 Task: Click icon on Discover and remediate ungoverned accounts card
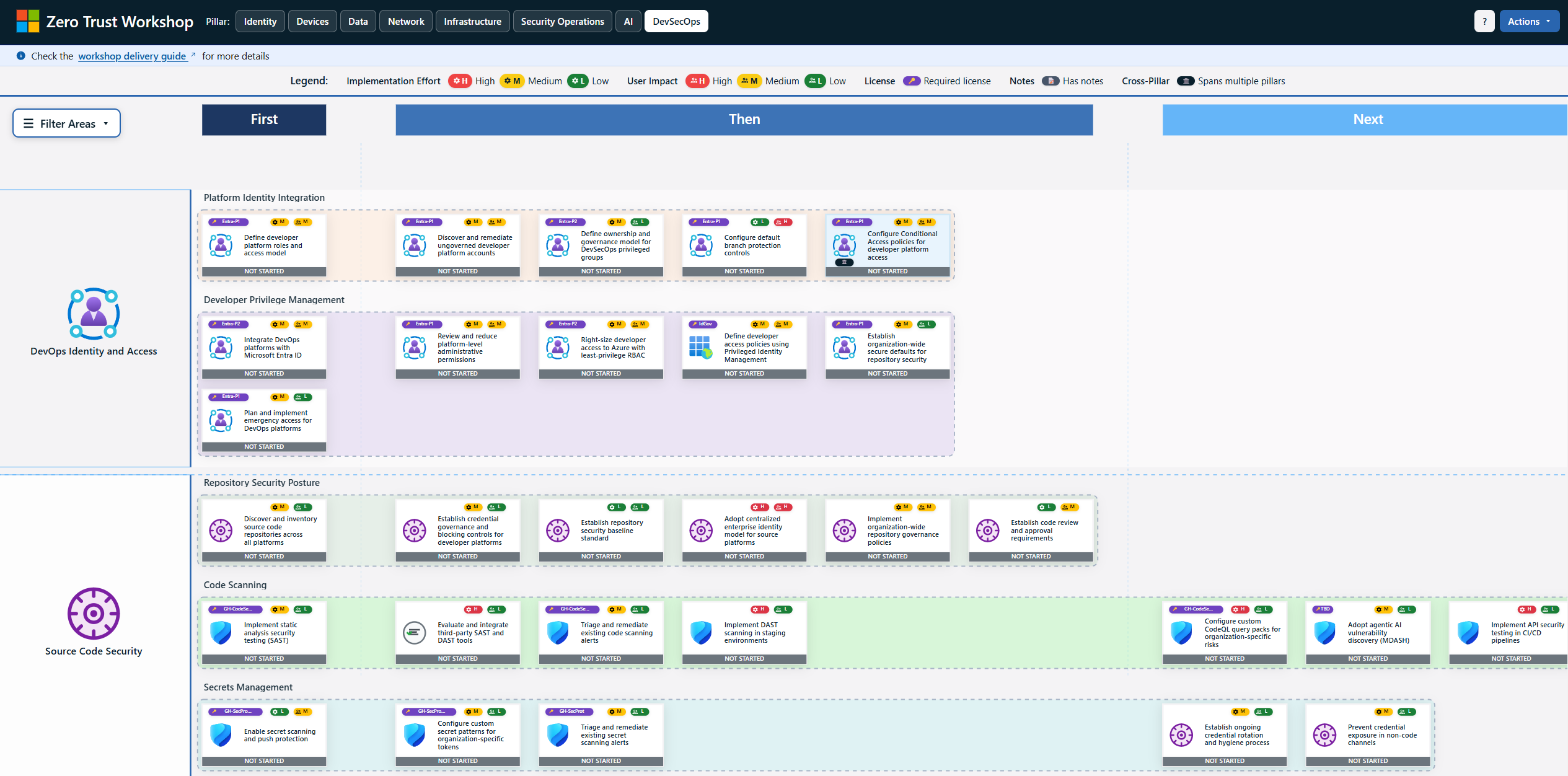pyautogui.click(x=415, y=245)
